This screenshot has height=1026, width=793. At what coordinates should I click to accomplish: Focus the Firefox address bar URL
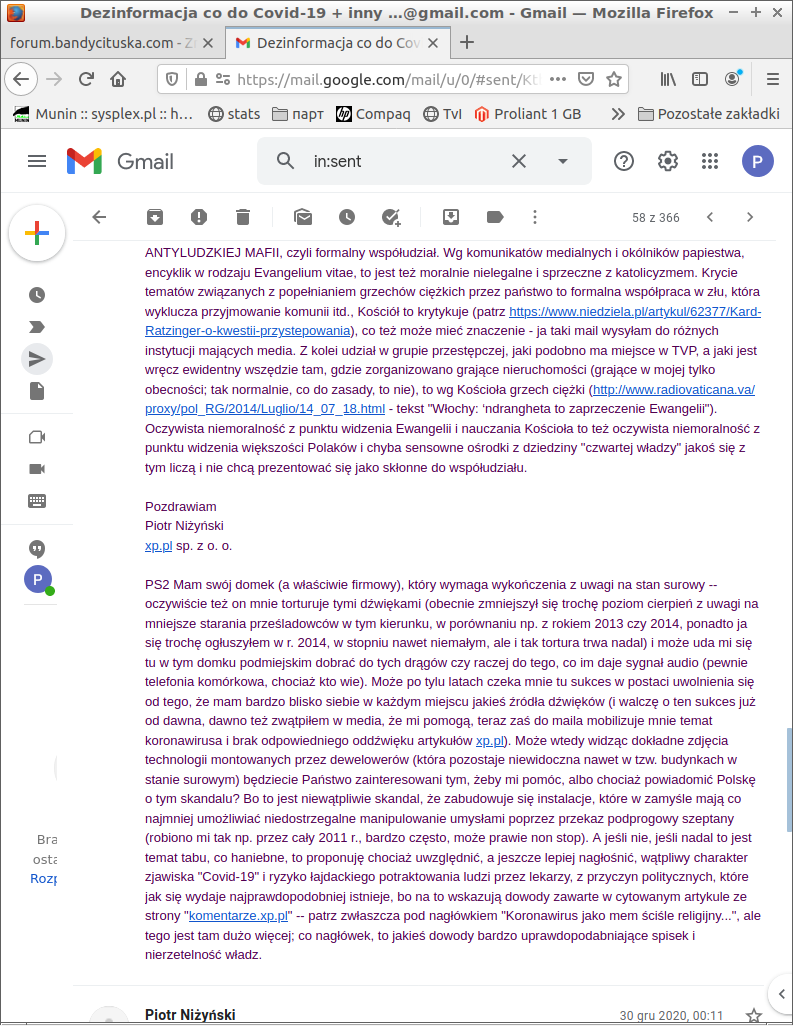pyautogui.click(x=389, y=79)
